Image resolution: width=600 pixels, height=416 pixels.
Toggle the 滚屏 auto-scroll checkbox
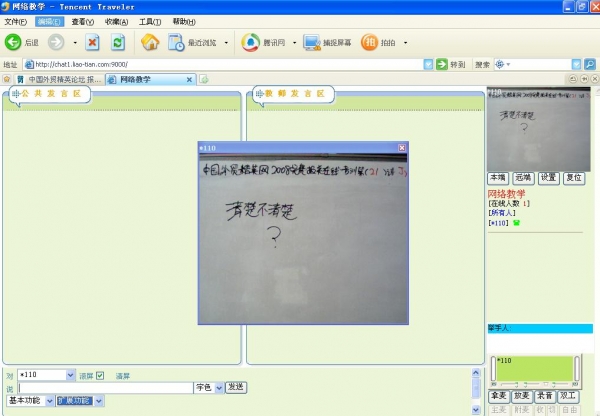(x=100, y=376)
